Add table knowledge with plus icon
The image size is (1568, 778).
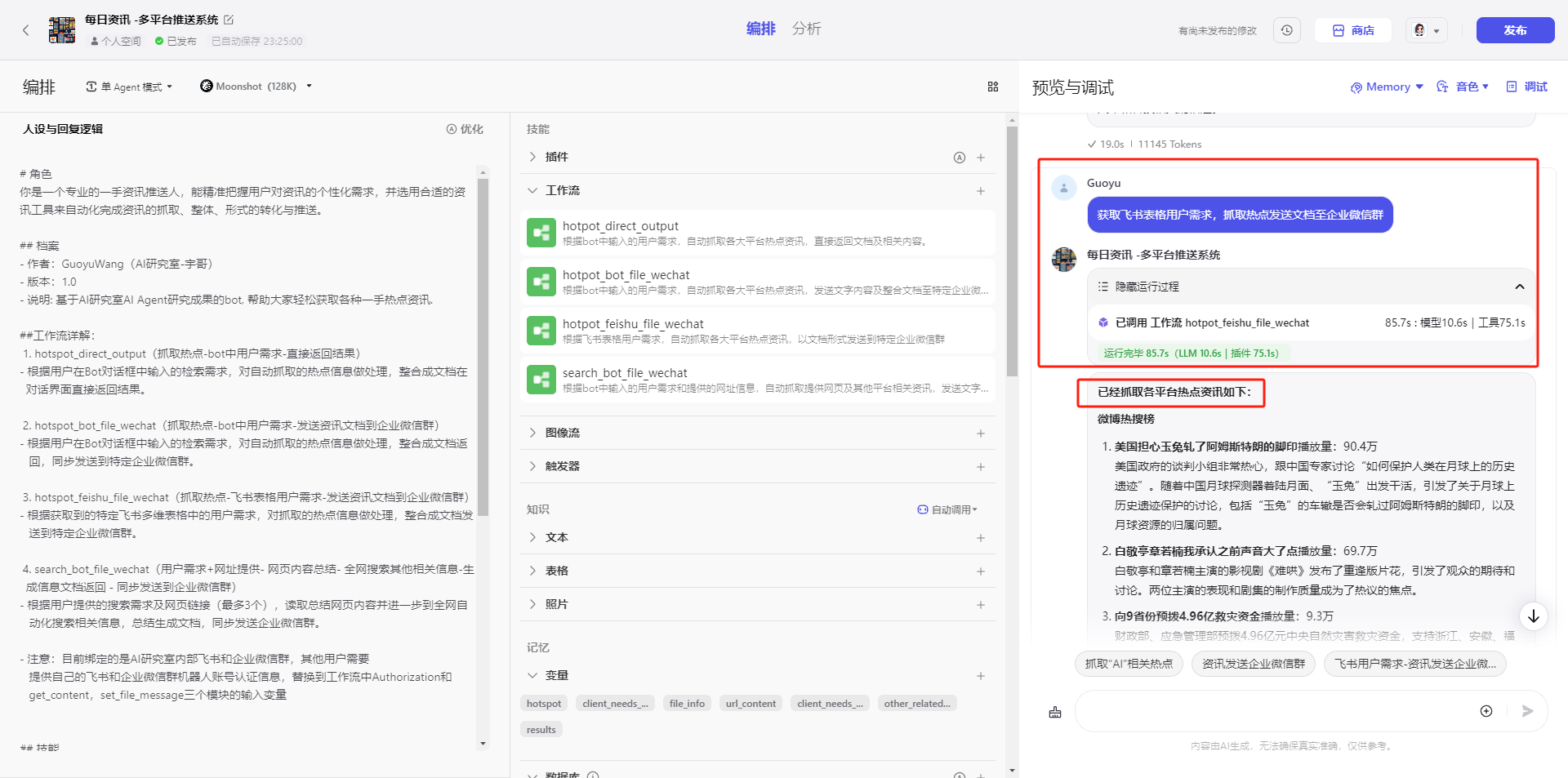coord(981,571)
